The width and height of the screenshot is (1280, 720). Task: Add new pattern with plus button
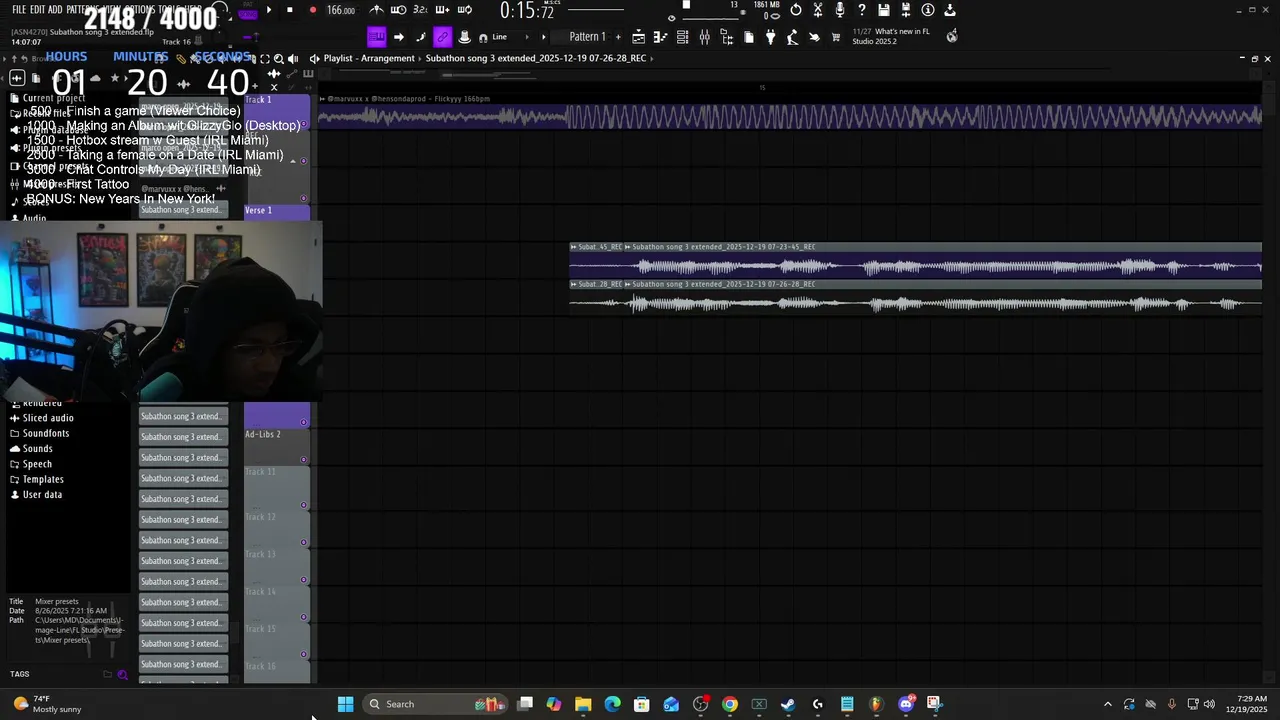pyautogui.click(x=618, y=37)
